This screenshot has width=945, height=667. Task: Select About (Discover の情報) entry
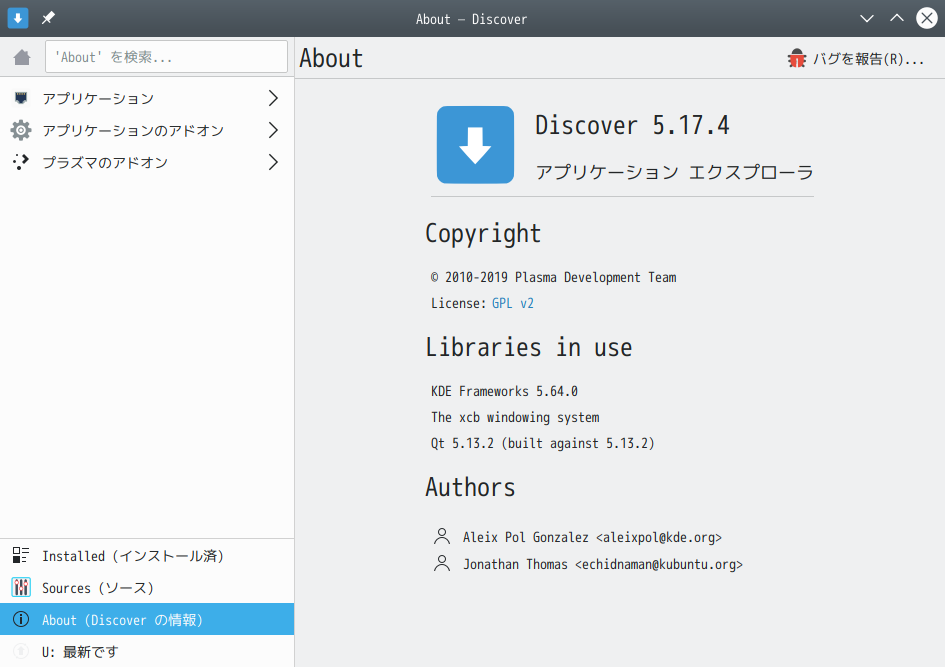coord(147,619)
